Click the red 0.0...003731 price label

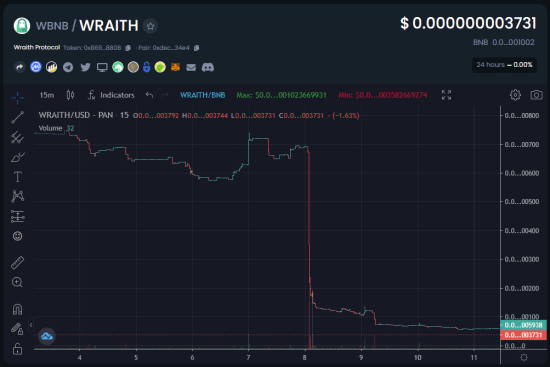pos(523,335)
